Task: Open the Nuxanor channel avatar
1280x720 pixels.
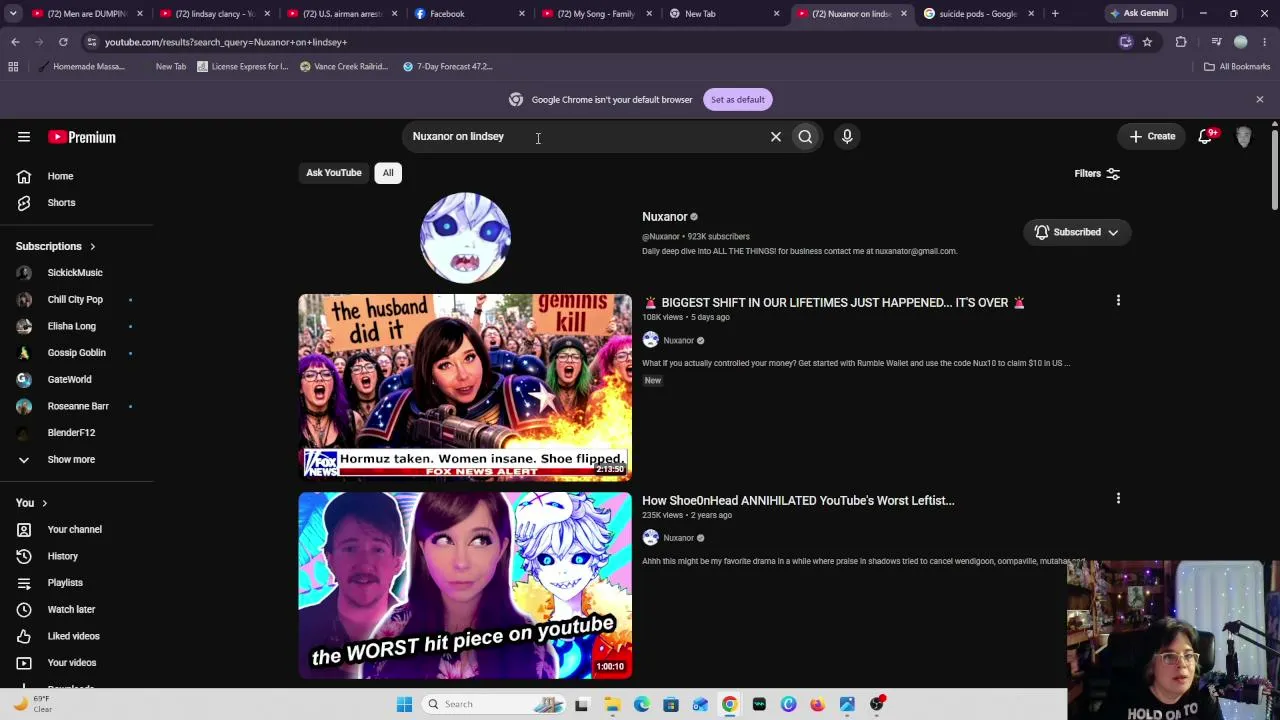Action: pos(465,238)
